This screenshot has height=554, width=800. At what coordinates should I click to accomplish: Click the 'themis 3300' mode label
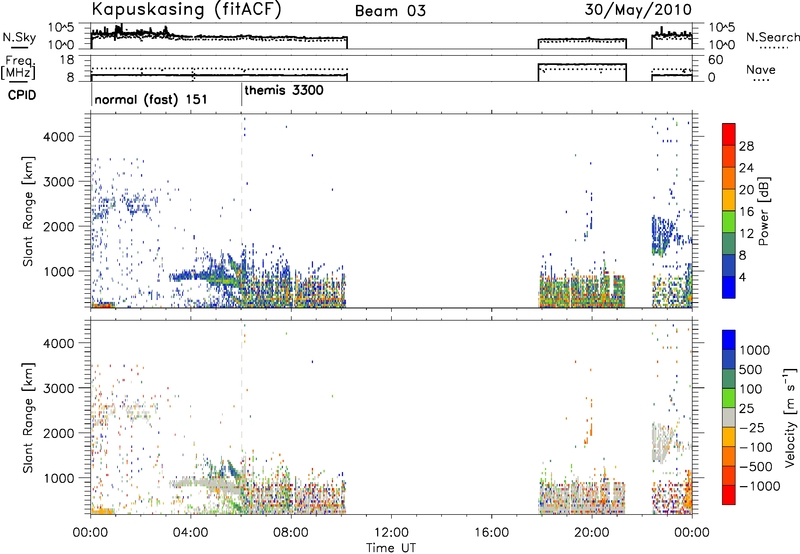[284, 90]
